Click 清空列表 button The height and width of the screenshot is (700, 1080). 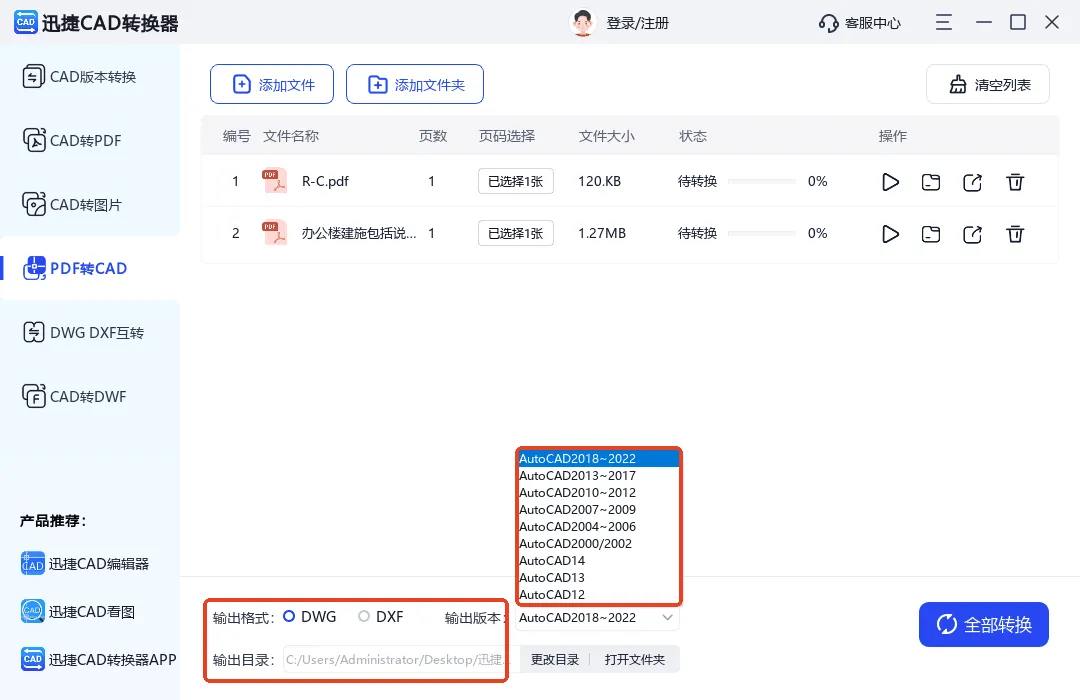(x=988, y=84)
